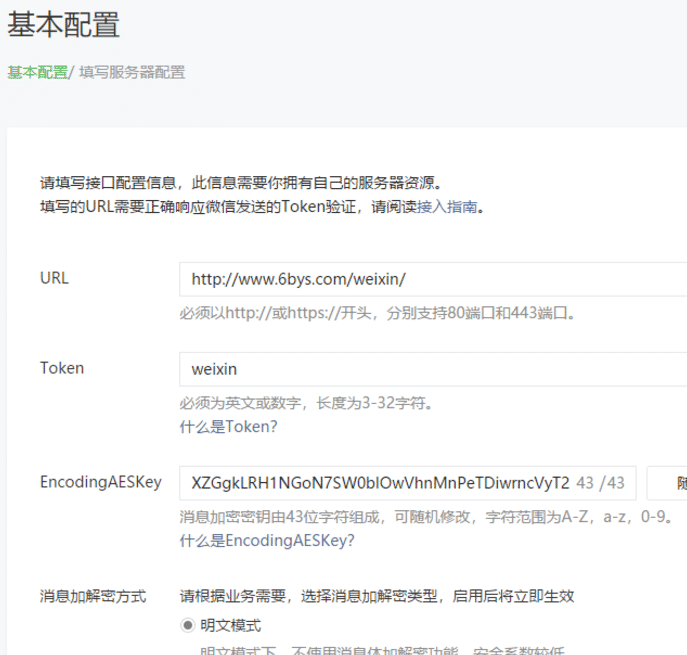Image resolution: width=687 pixels, height=655 pixels.
Task: Click the EncodingAESKey field label
Action: [x=100, y=482]
